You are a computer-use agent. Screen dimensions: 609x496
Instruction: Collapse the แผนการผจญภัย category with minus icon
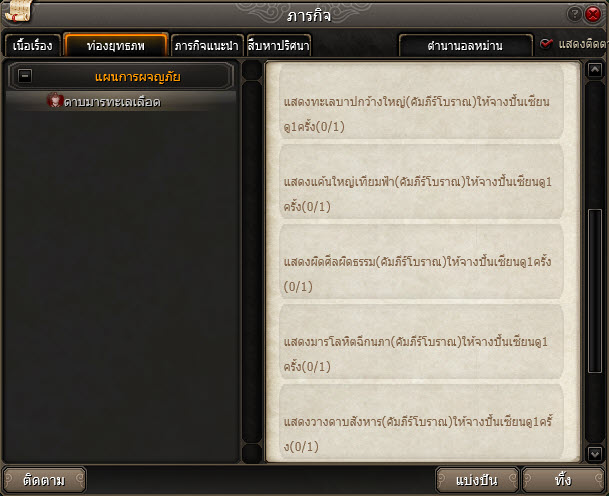(25, 75)
